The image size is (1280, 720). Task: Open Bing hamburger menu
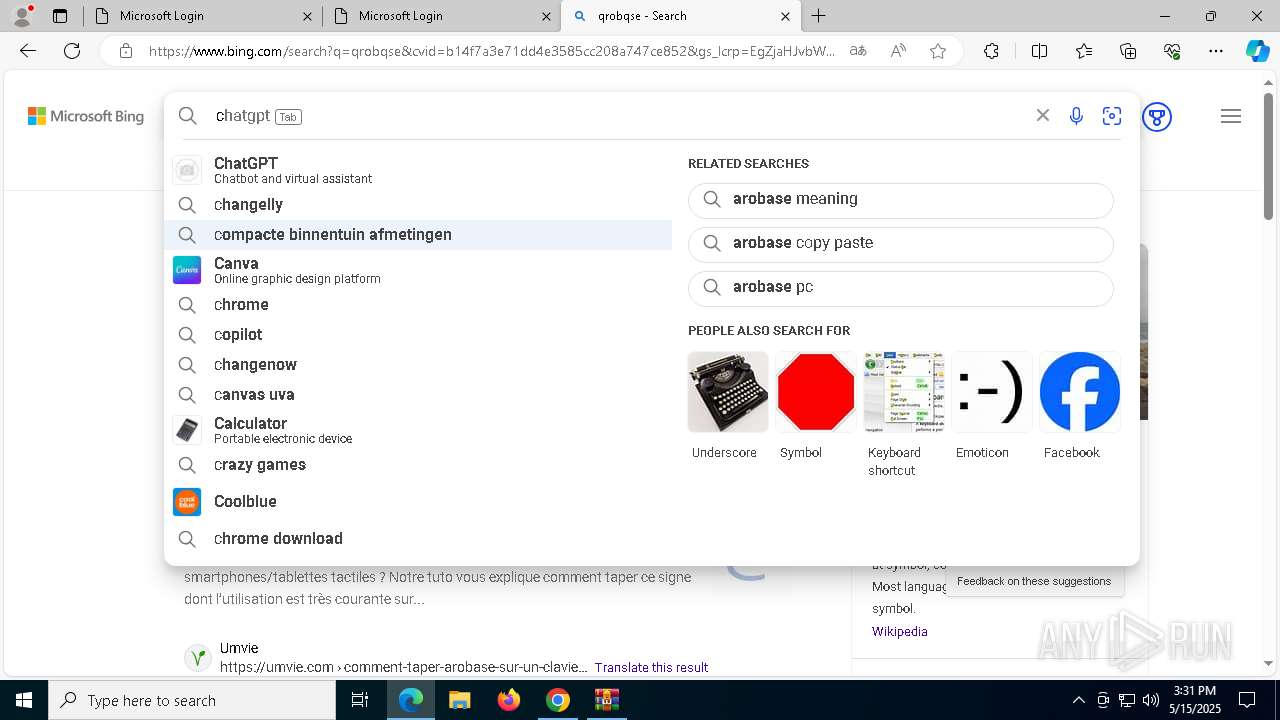pyautogui.click(x=1231, y=117)
